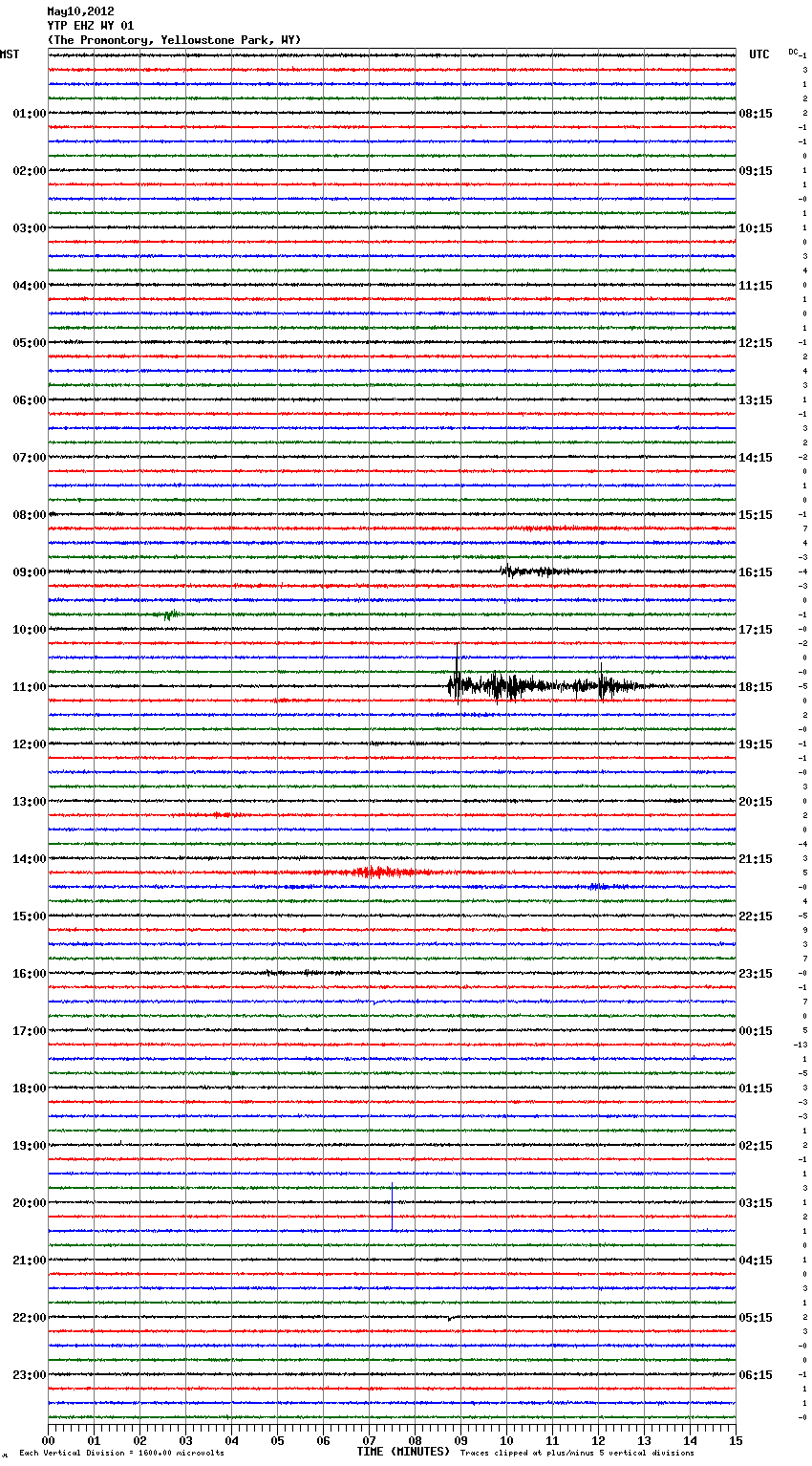This screenshot has width=812, height=1466.
Task: Click minute tick label 12 on bottom axis
Action: (x=599, y=1440)
